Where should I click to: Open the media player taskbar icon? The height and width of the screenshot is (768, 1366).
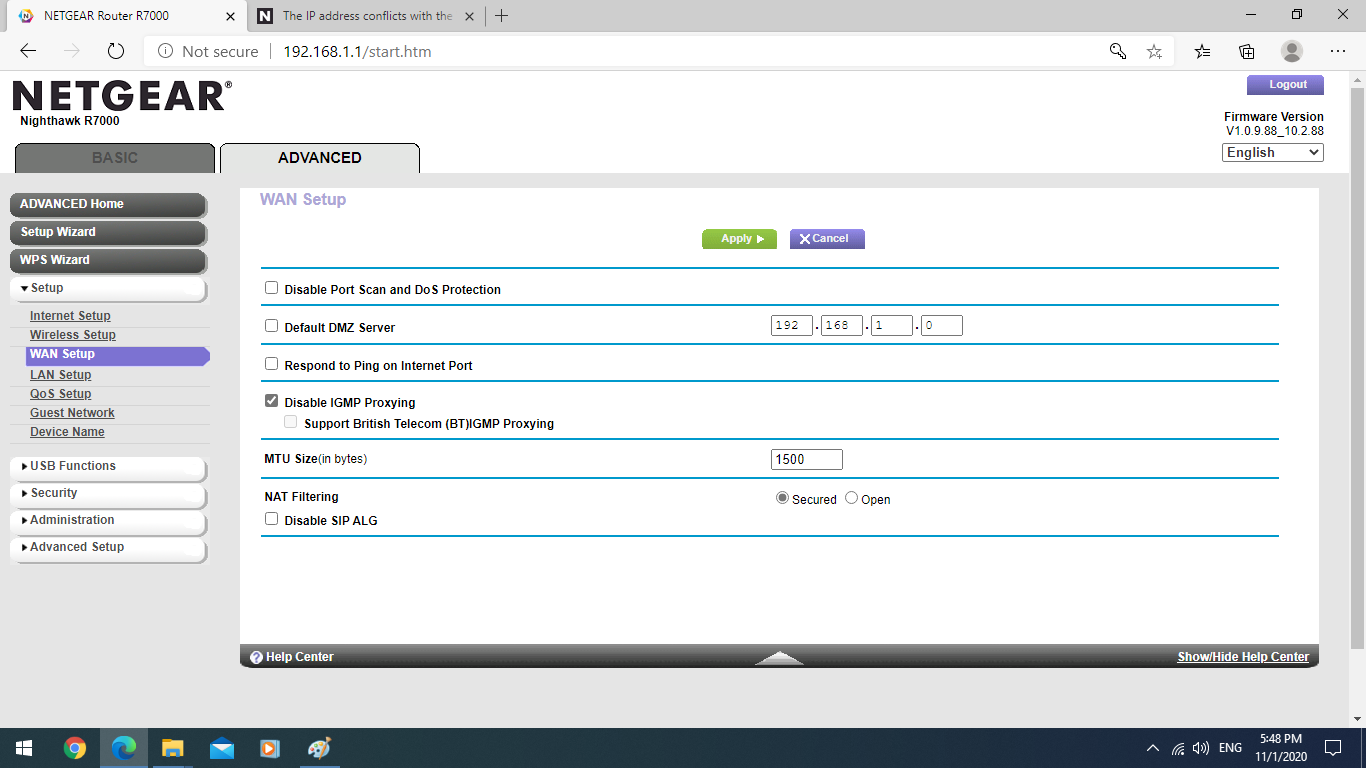pyautogui.click(x=270, y=747)
